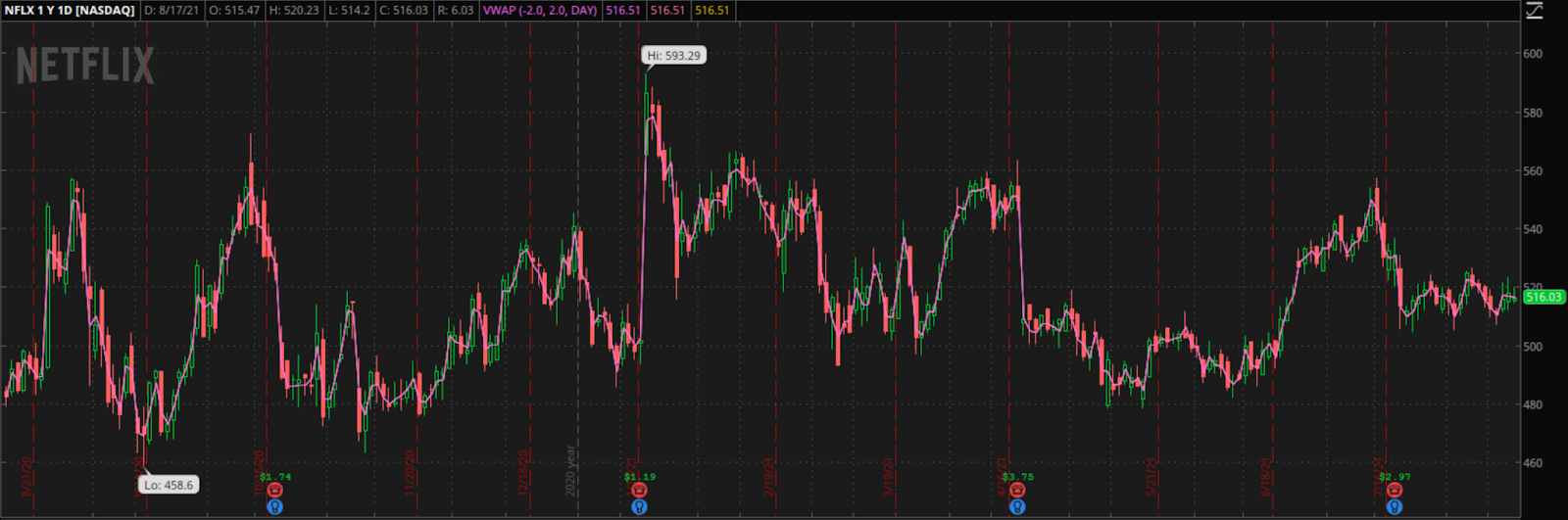Click the earnings phone icon under $1.19
Image resolution: width=1568 pixels, height=520 pixels.
(x=639, y=491)
